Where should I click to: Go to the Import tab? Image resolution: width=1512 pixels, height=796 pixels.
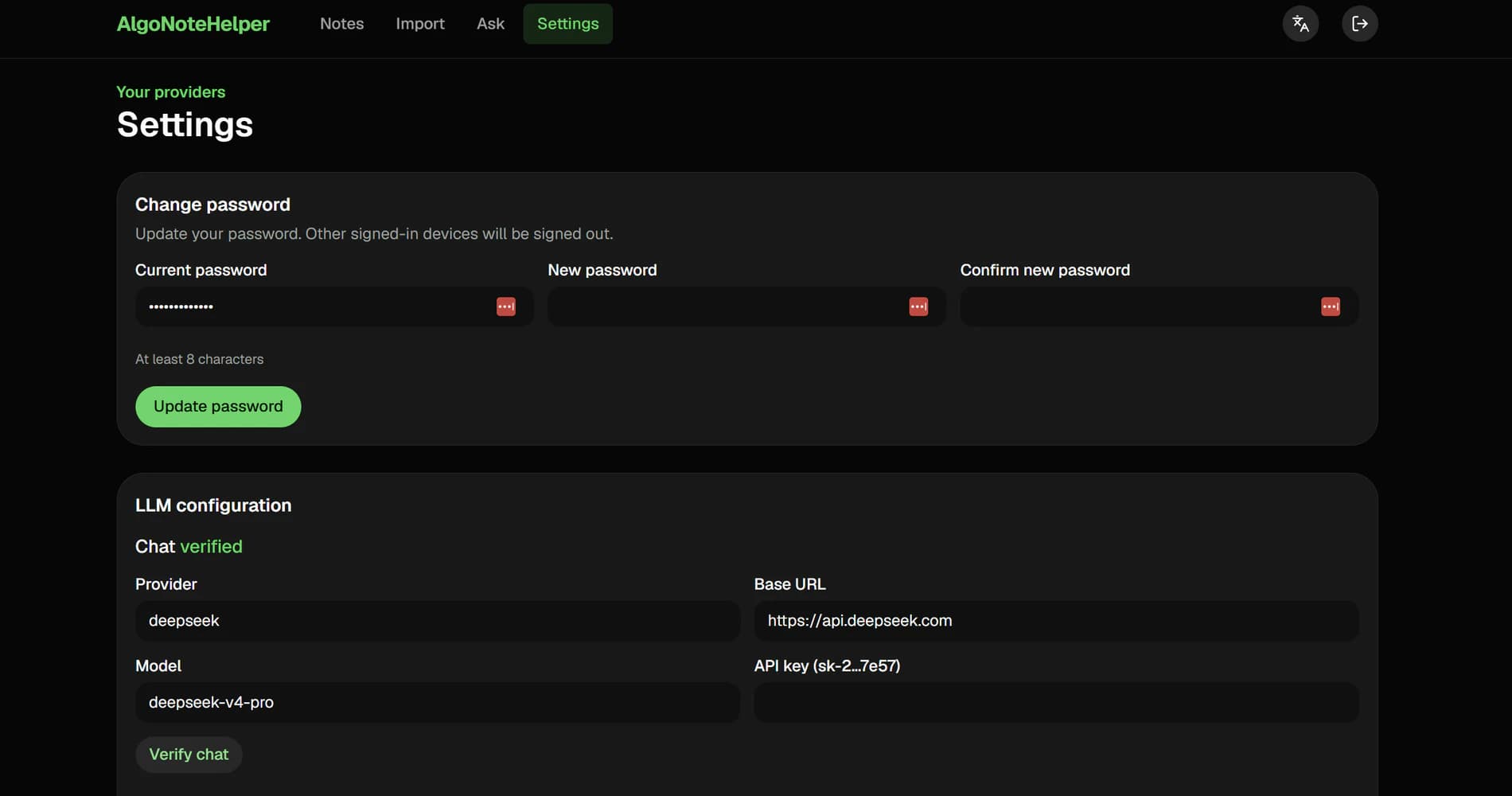420,24
